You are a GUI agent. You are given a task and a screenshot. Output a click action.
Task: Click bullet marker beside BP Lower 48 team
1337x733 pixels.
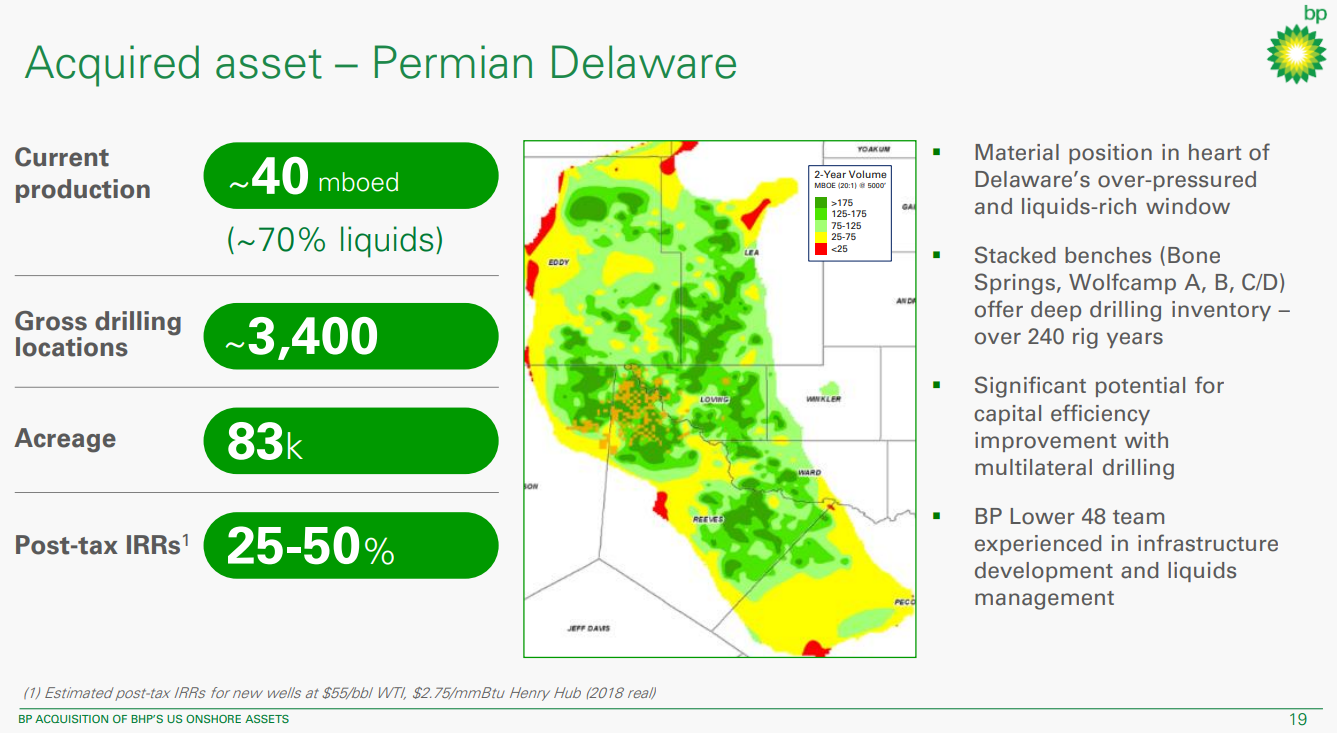[937, 516]
